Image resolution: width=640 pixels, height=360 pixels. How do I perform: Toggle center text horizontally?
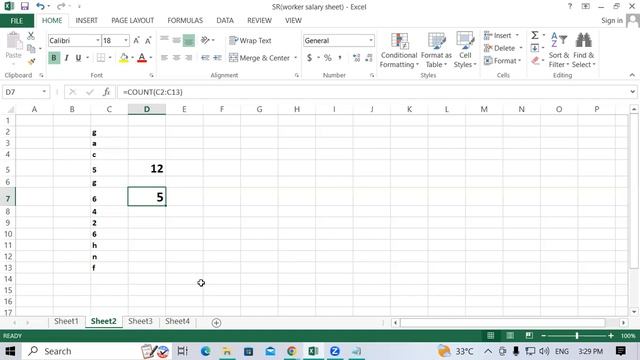(176, 58)
